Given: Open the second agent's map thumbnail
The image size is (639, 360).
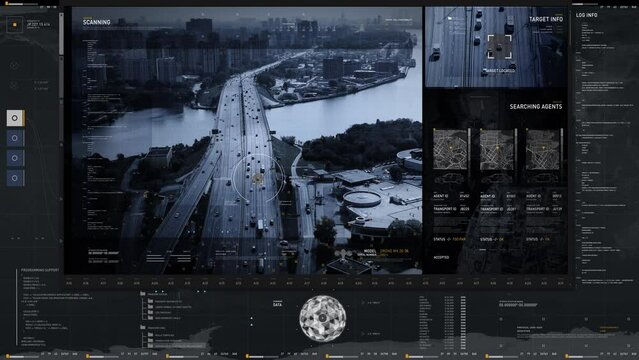Looking at the screenshot, I should tap(496, 150).
